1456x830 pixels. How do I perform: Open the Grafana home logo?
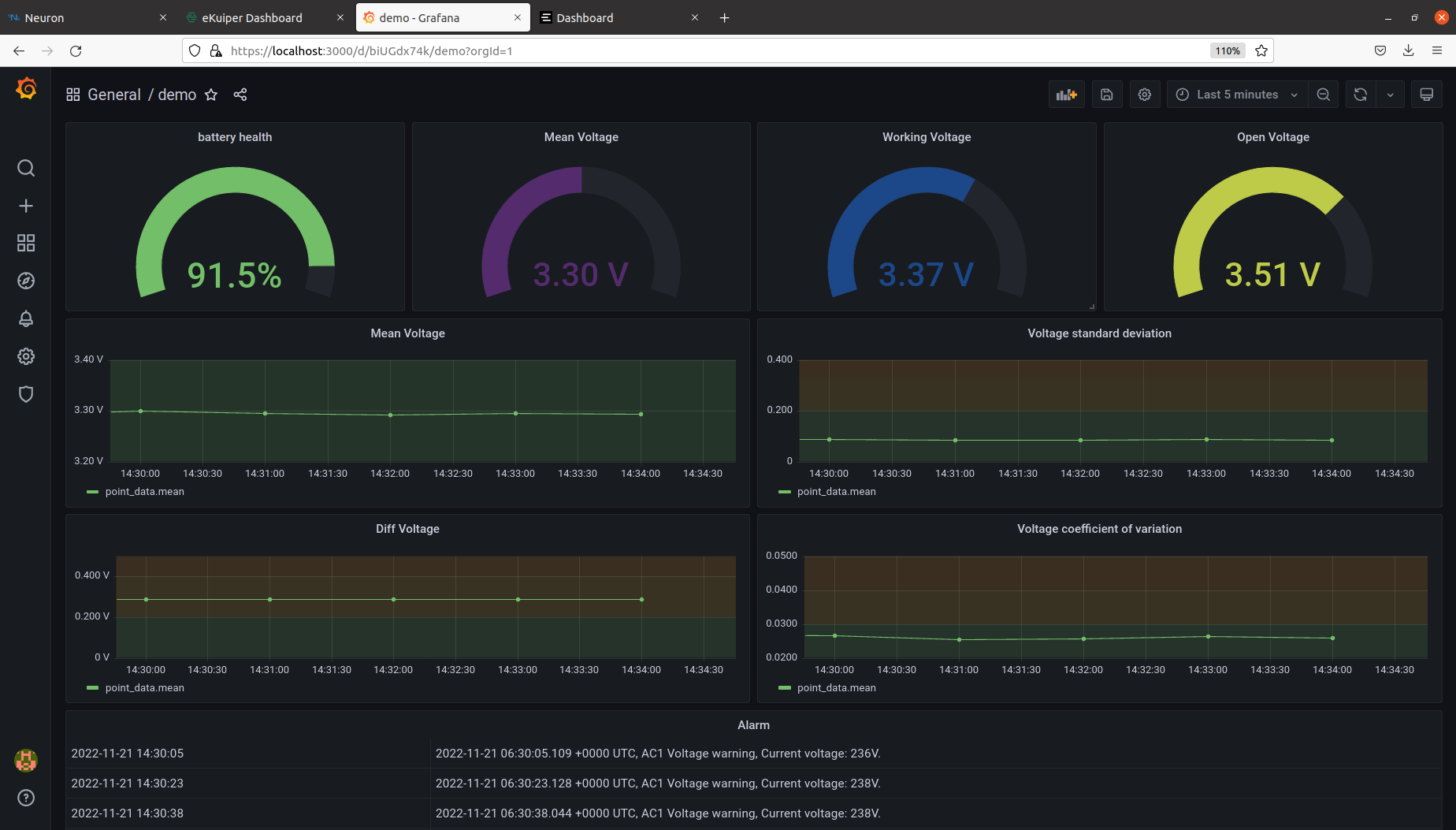coord(26,89)
